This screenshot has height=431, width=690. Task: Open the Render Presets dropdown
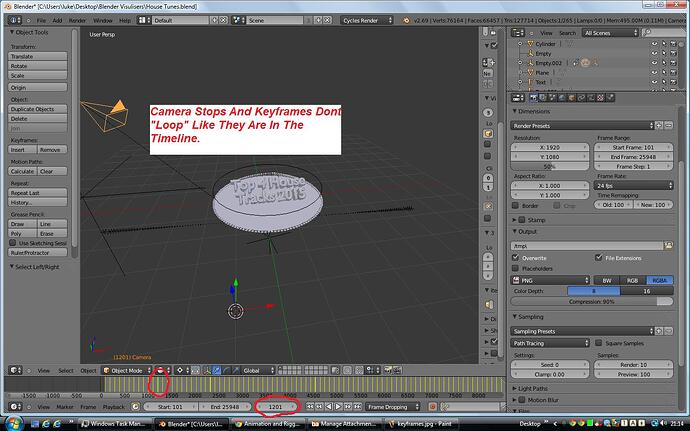[583, 126]
